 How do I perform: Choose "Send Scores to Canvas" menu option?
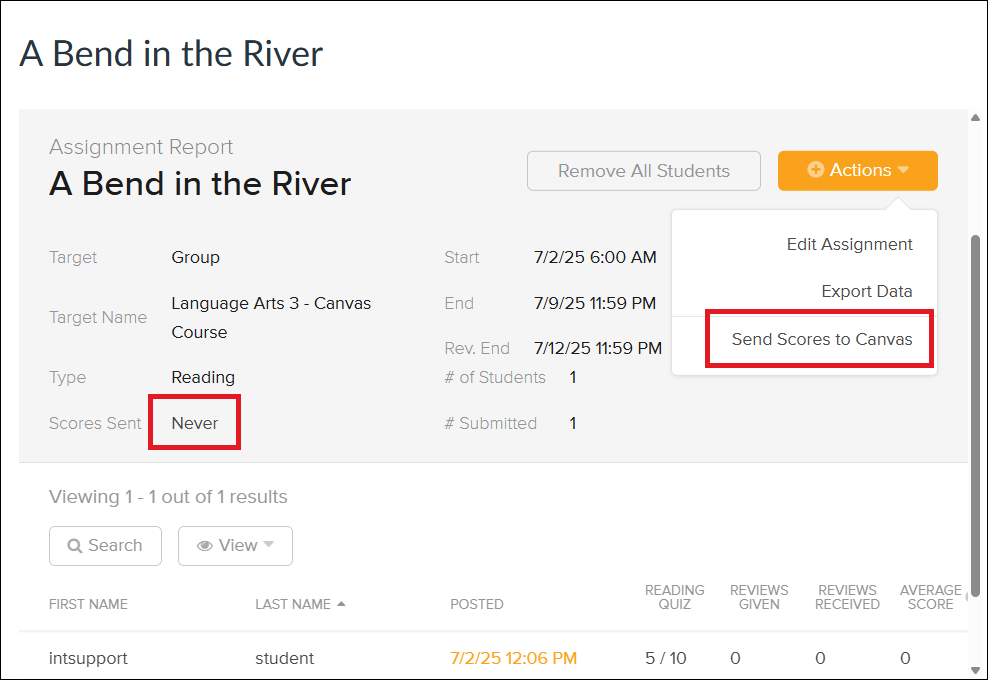point(819,339)
